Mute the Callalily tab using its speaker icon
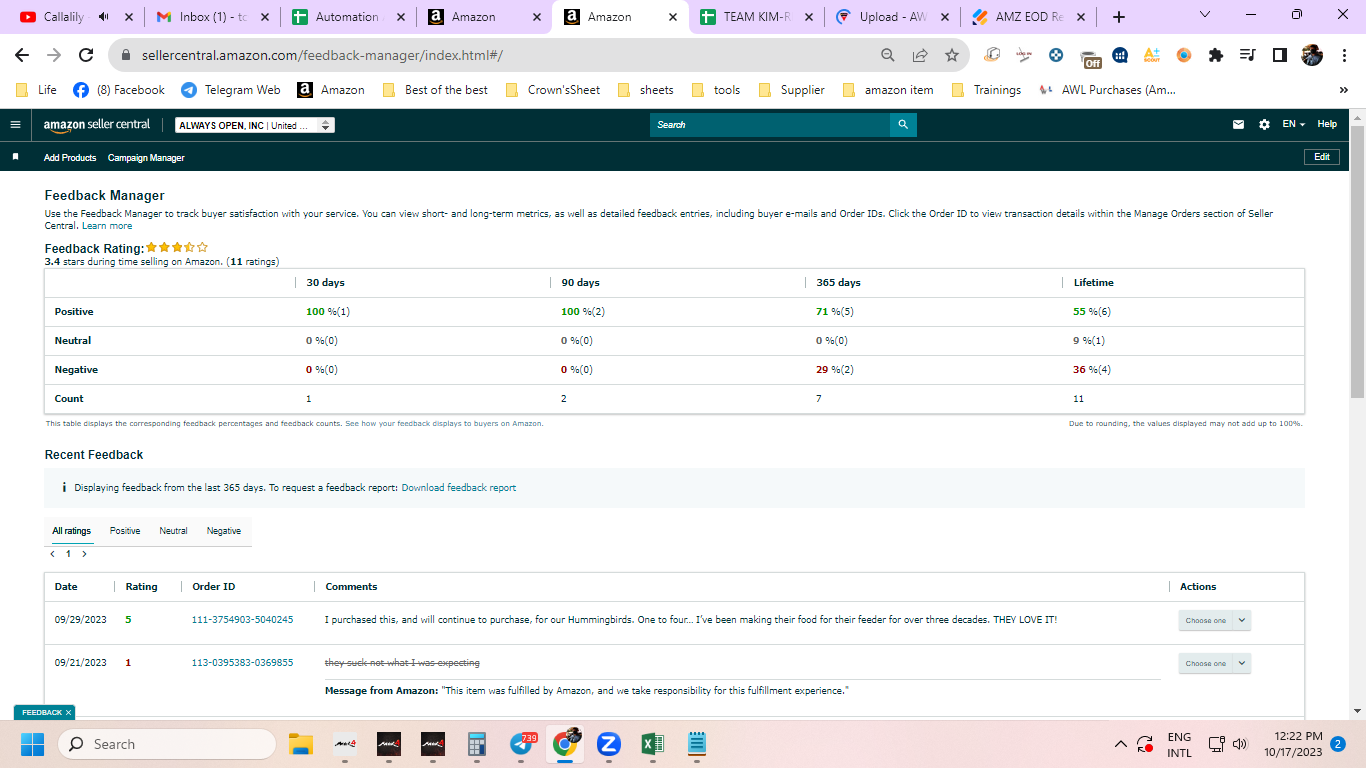 point(103,17)
